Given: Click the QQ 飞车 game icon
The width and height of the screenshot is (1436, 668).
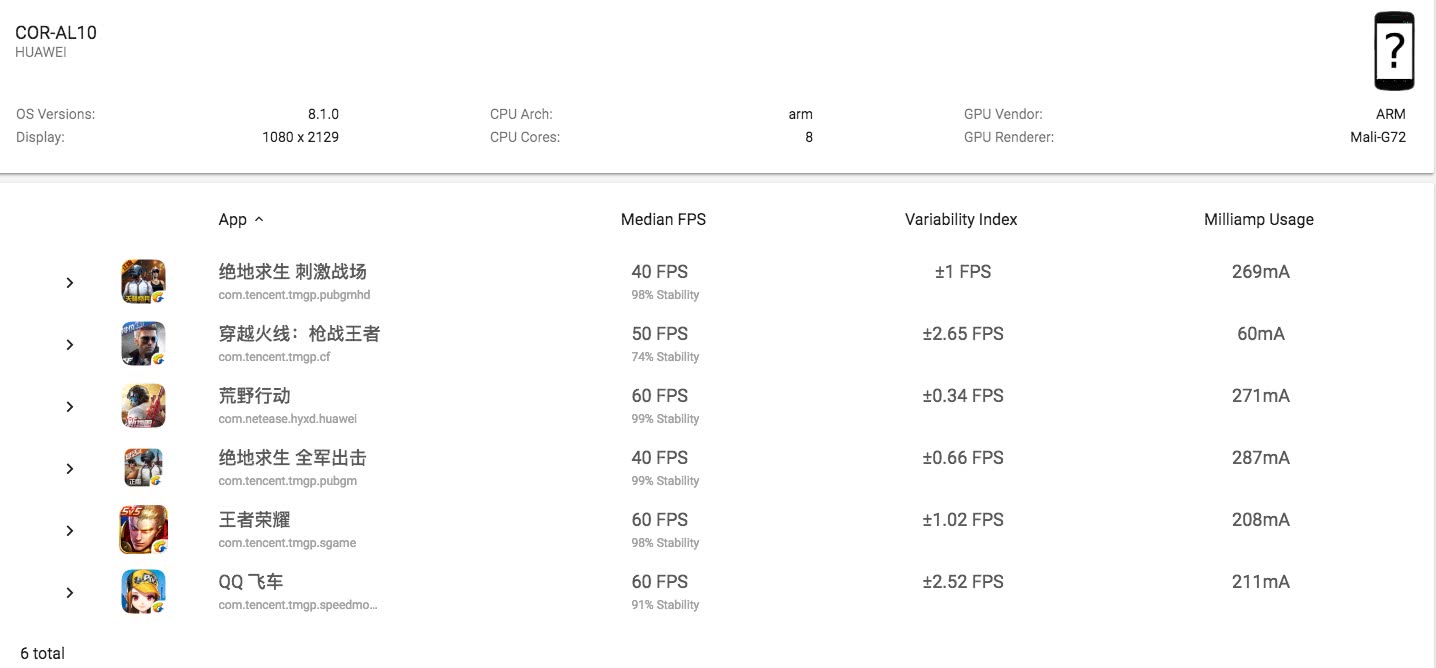Looking at the screenshot, I should [x=143, y=591].
